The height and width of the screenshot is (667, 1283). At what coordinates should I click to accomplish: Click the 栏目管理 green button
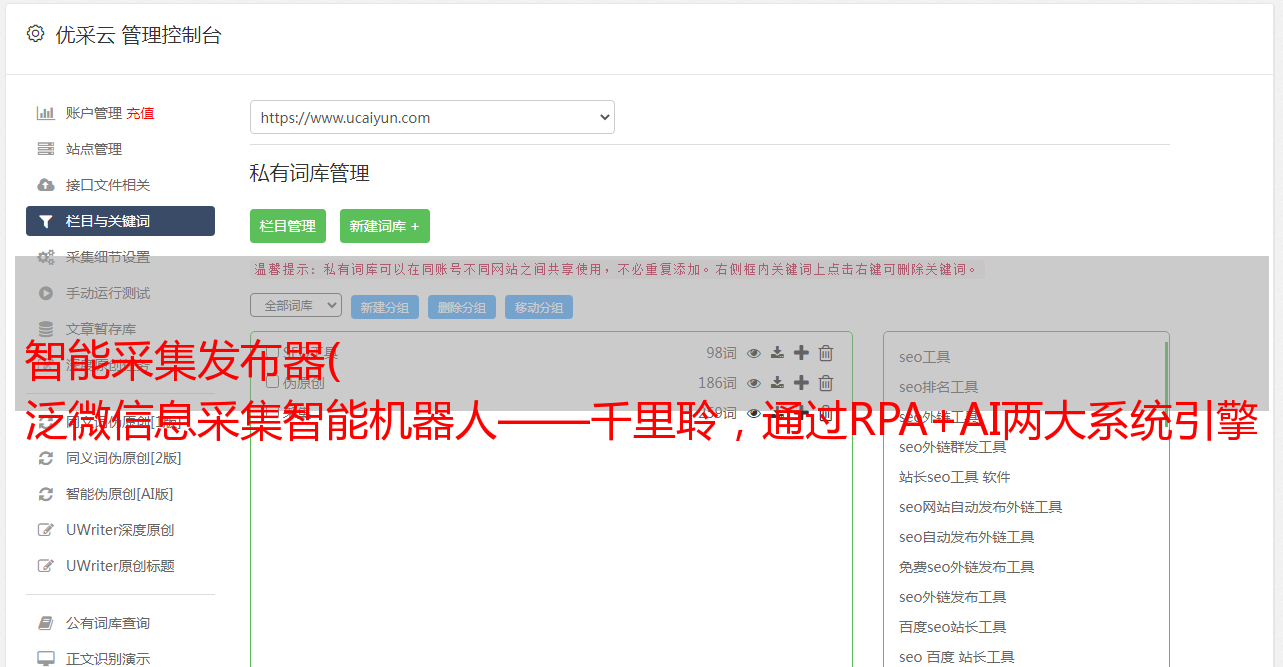click(x=288, y=226)
